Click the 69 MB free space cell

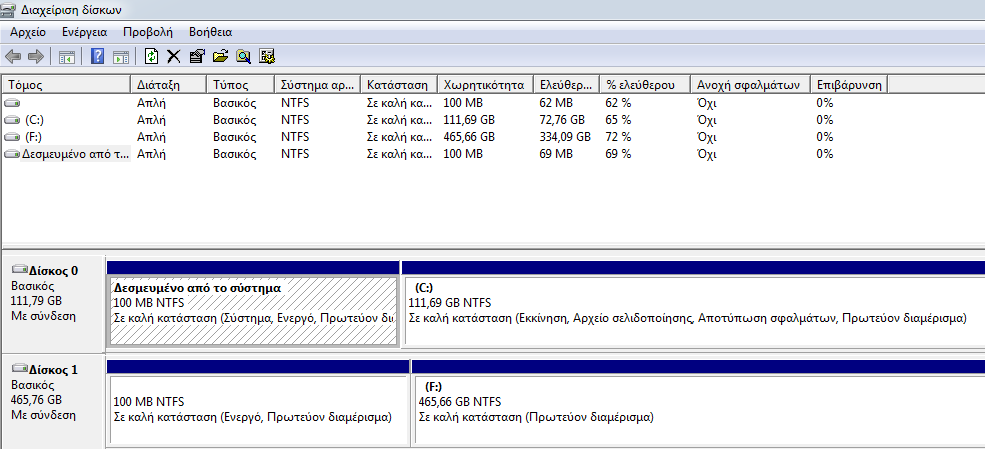click(x=556, y=154)
